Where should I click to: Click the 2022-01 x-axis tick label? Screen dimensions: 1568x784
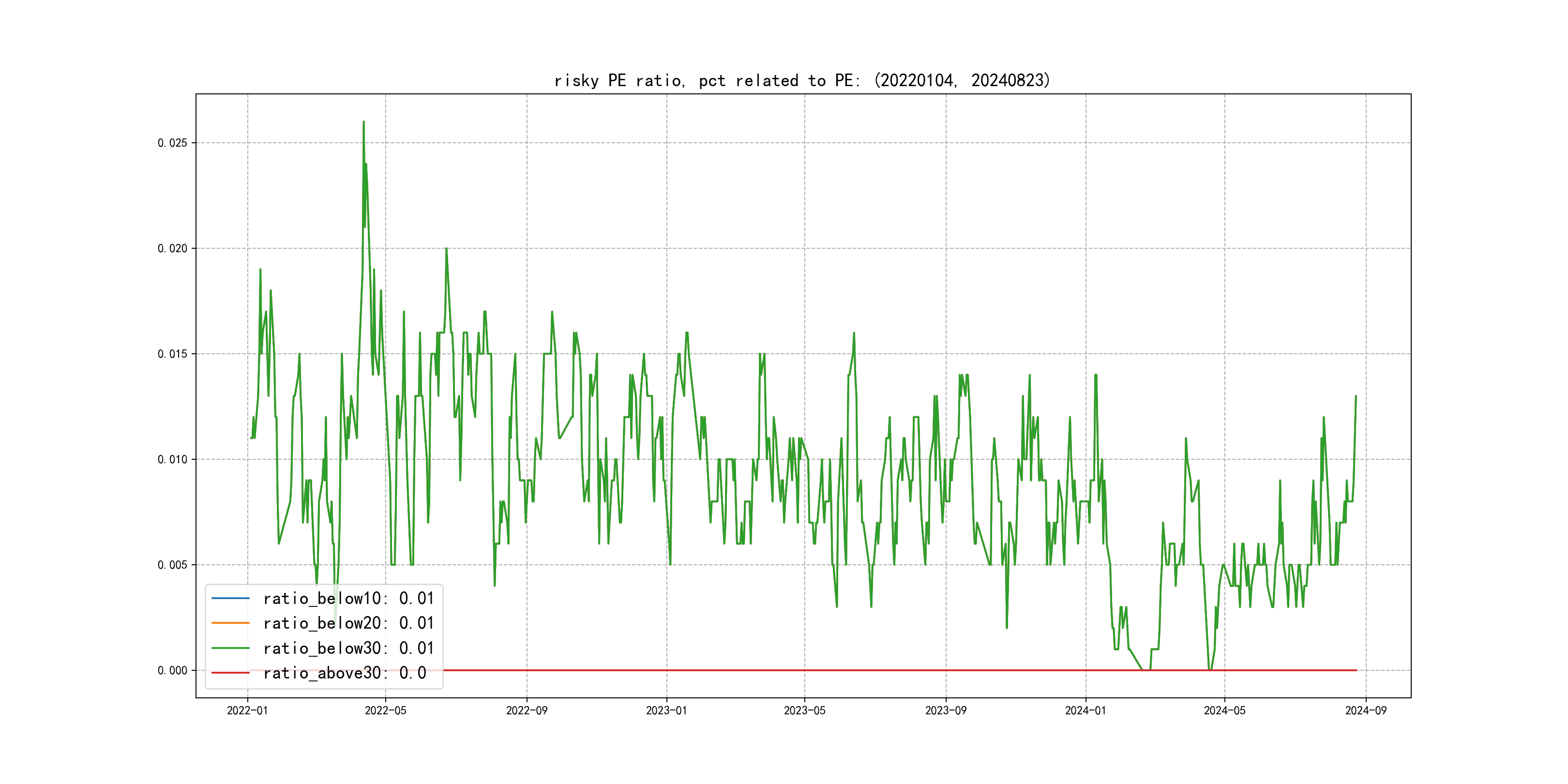pyautogui.click(x=247, y=710)
